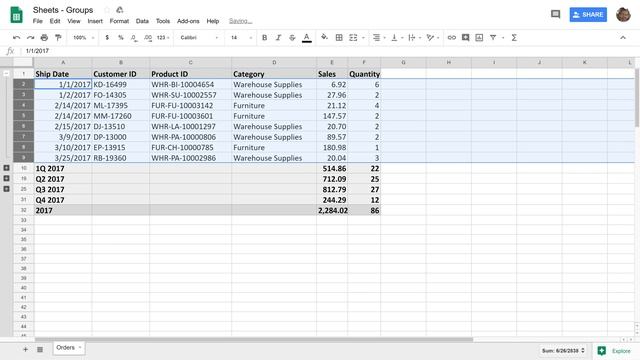Open the functions sigma menu
640x360 pixels.
click(514, 38)
